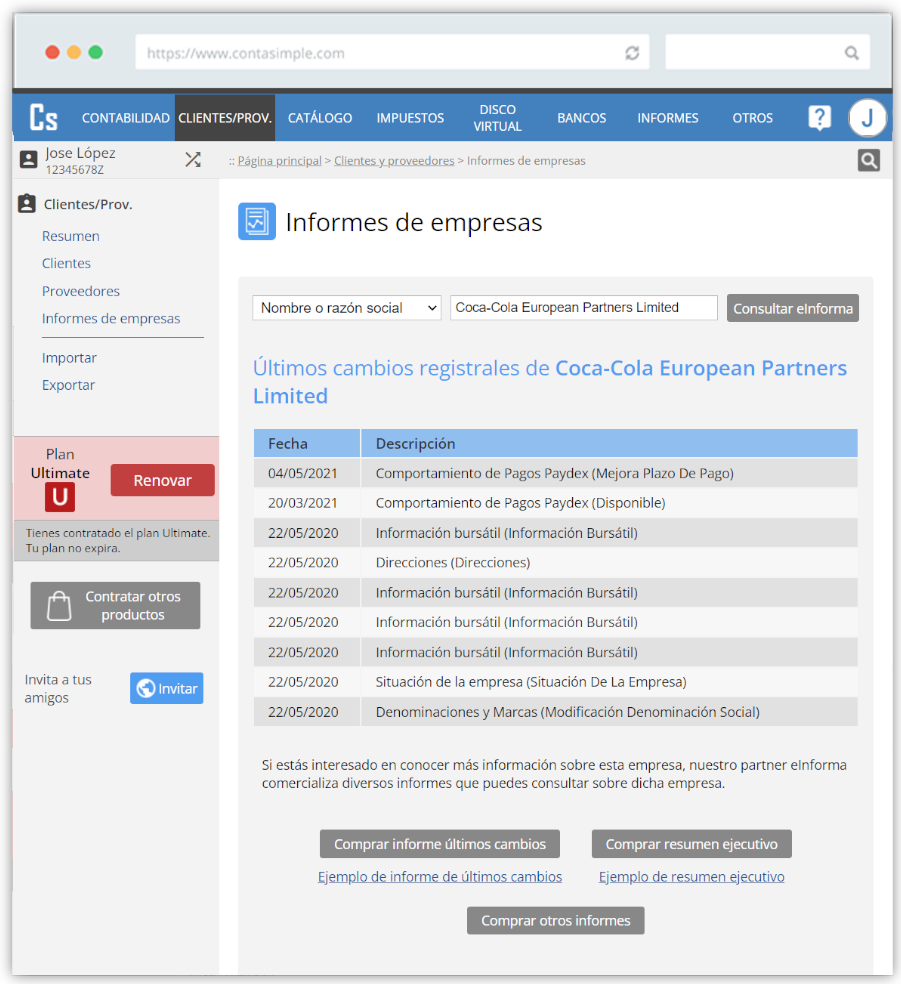Click the magnifier search icon below the navbar
The height and width of the screenshot is (984, 901).
[x=868, y=161]
